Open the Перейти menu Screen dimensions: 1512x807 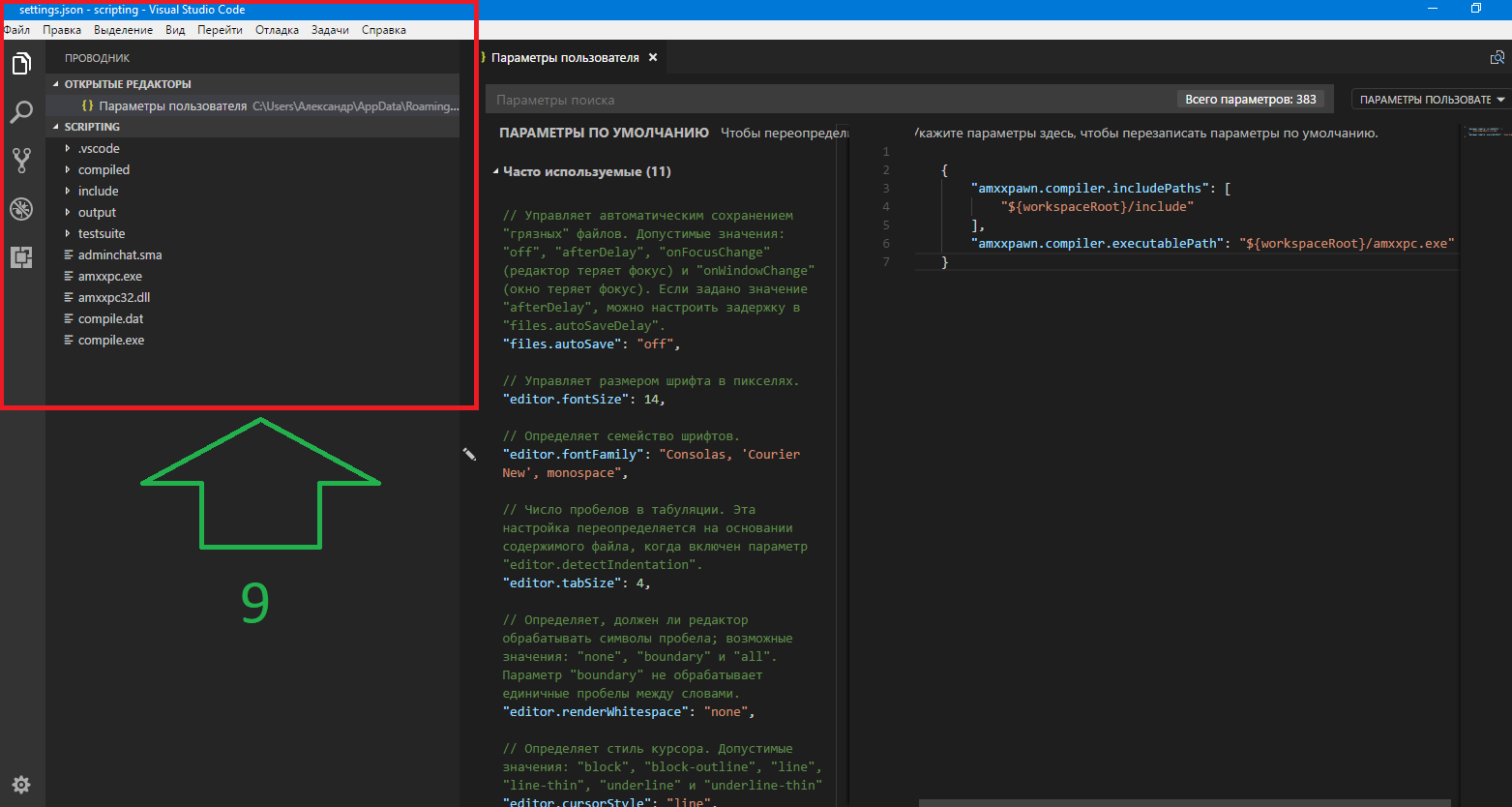220,30
